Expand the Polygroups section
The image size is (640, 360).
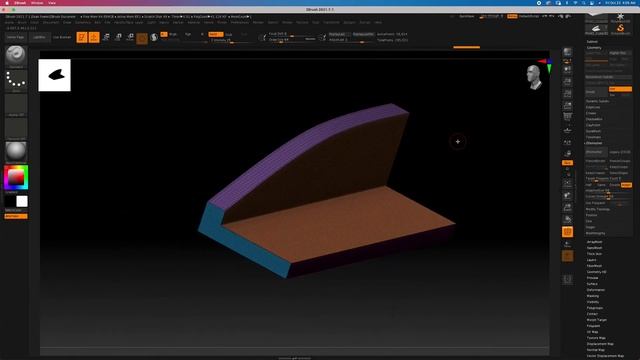tap(595, 308)
